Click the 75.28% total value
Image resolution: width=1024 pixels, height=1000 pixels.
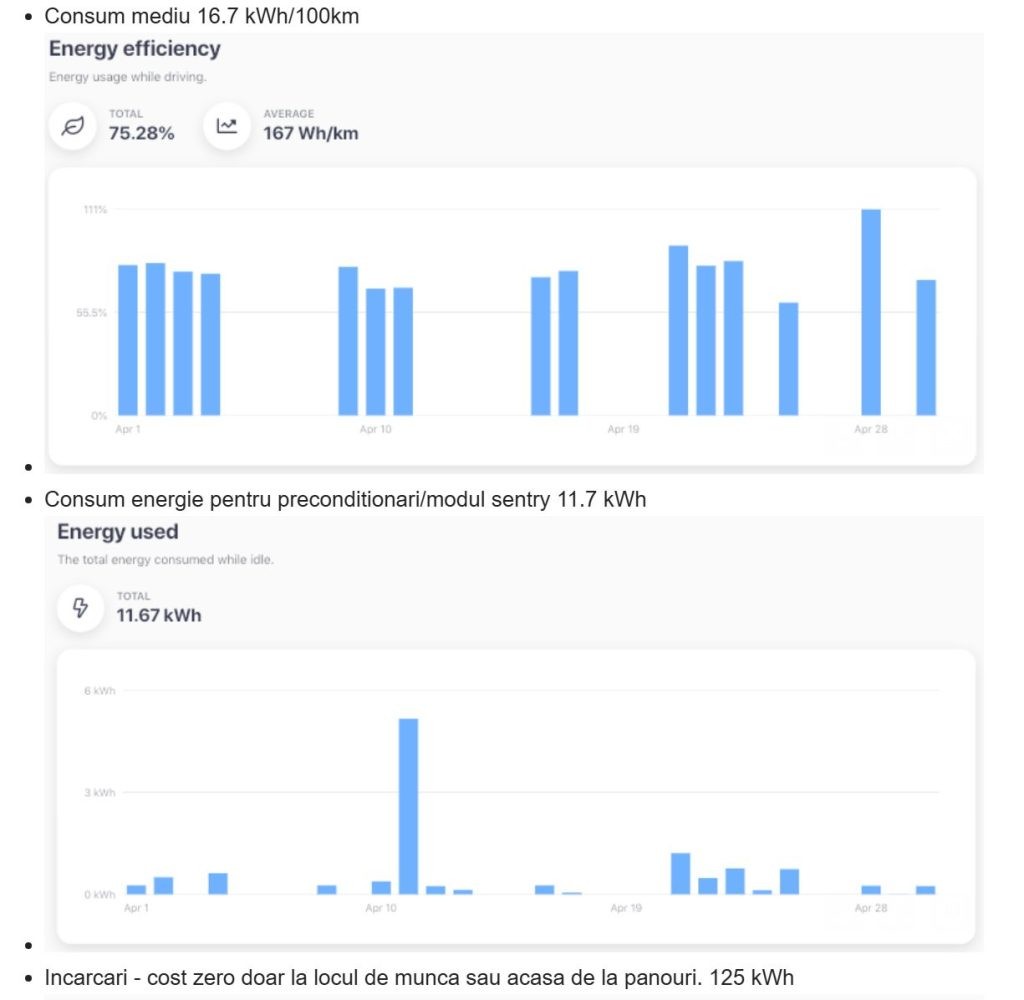coord(141,133)
